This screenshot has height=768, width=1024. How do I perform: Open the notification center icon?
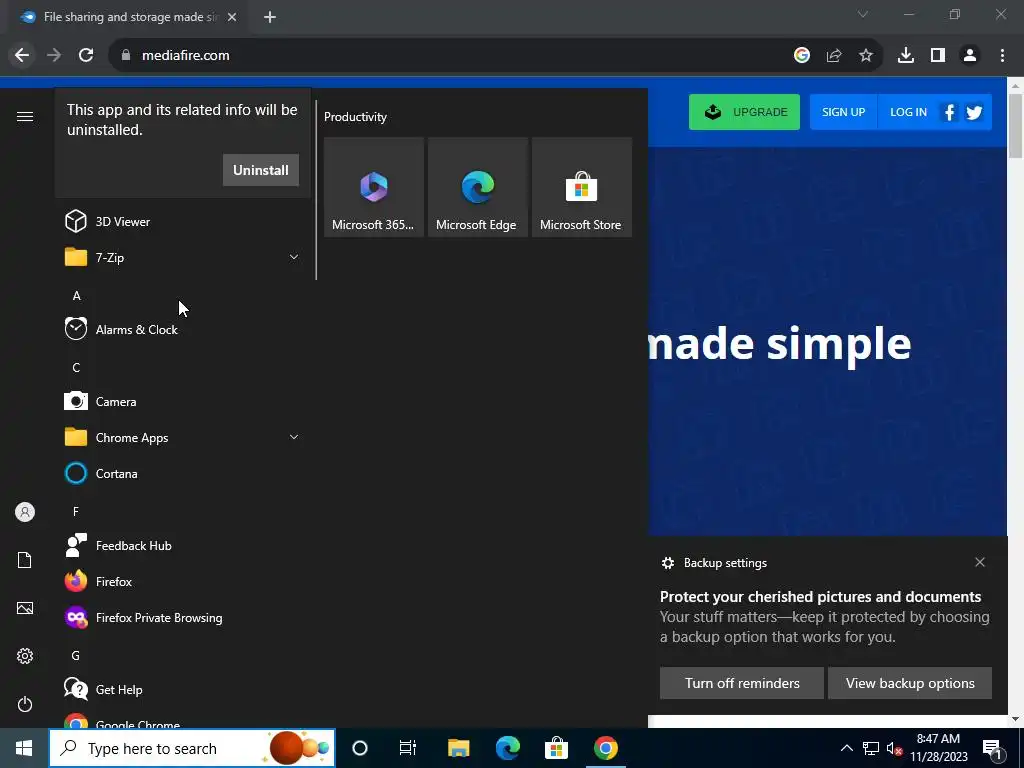993,748
